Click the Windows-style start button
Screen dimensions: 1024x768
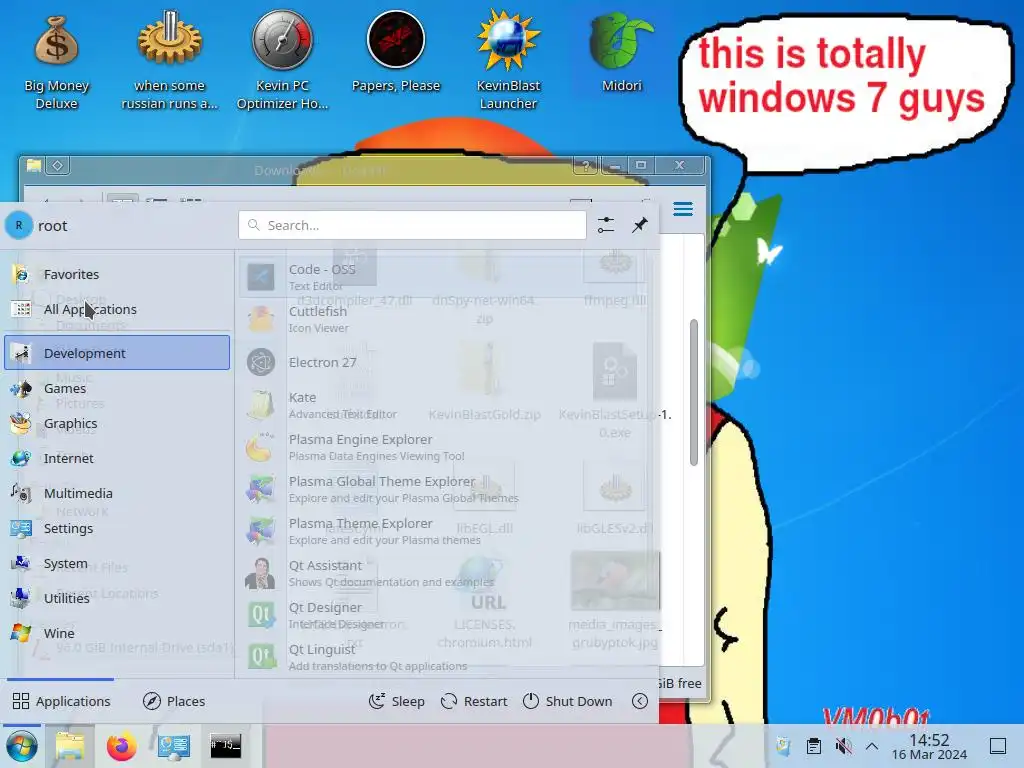22,746
